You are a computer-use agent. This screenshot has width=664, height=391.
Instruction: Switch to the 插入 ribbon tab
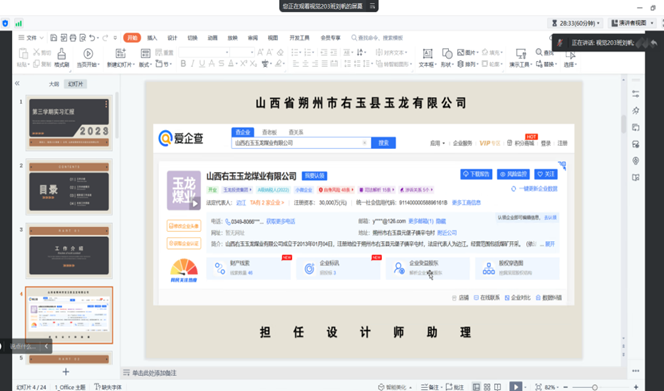(152, 38)
